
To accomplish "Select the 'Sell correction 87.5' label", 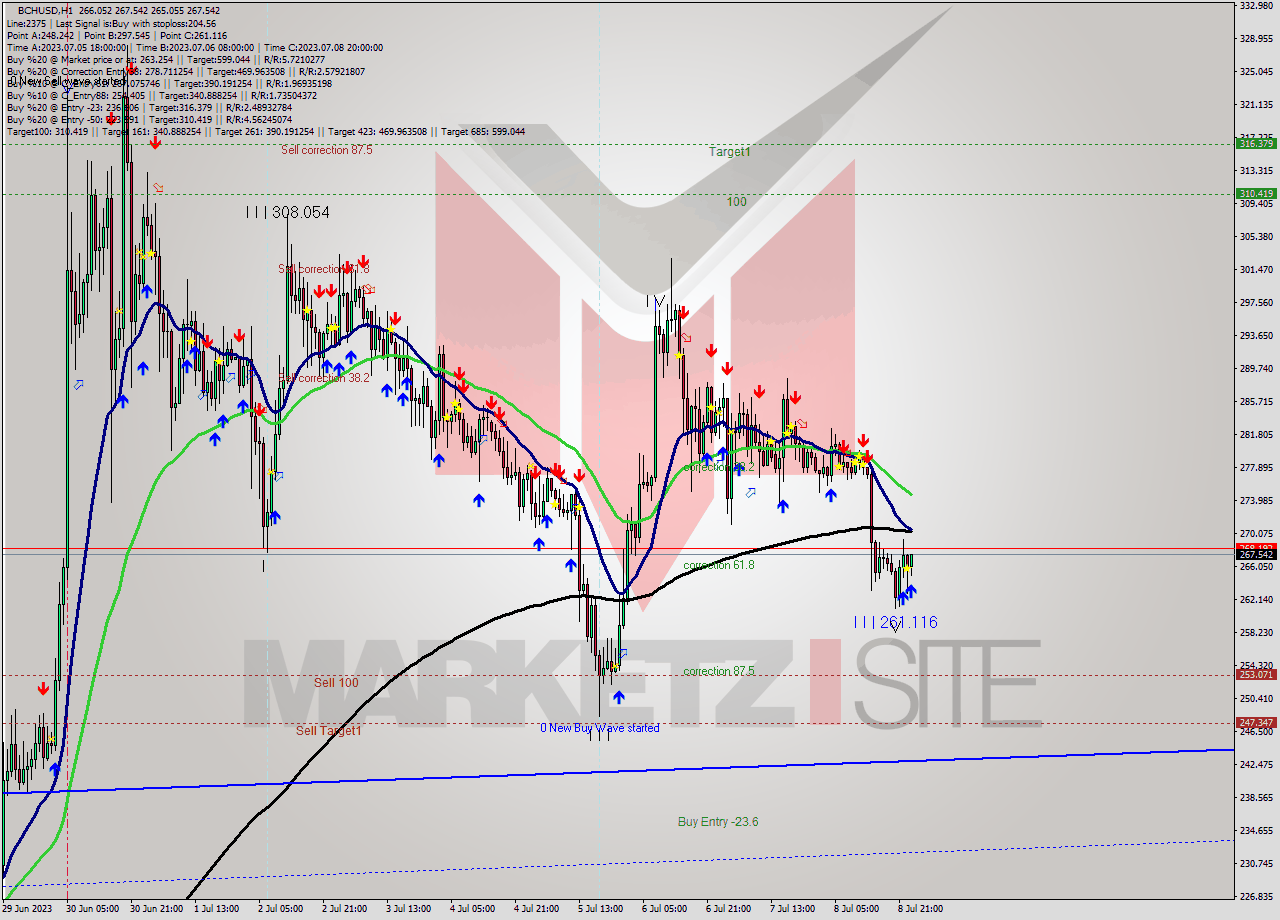I will click(x=327, y=150).
